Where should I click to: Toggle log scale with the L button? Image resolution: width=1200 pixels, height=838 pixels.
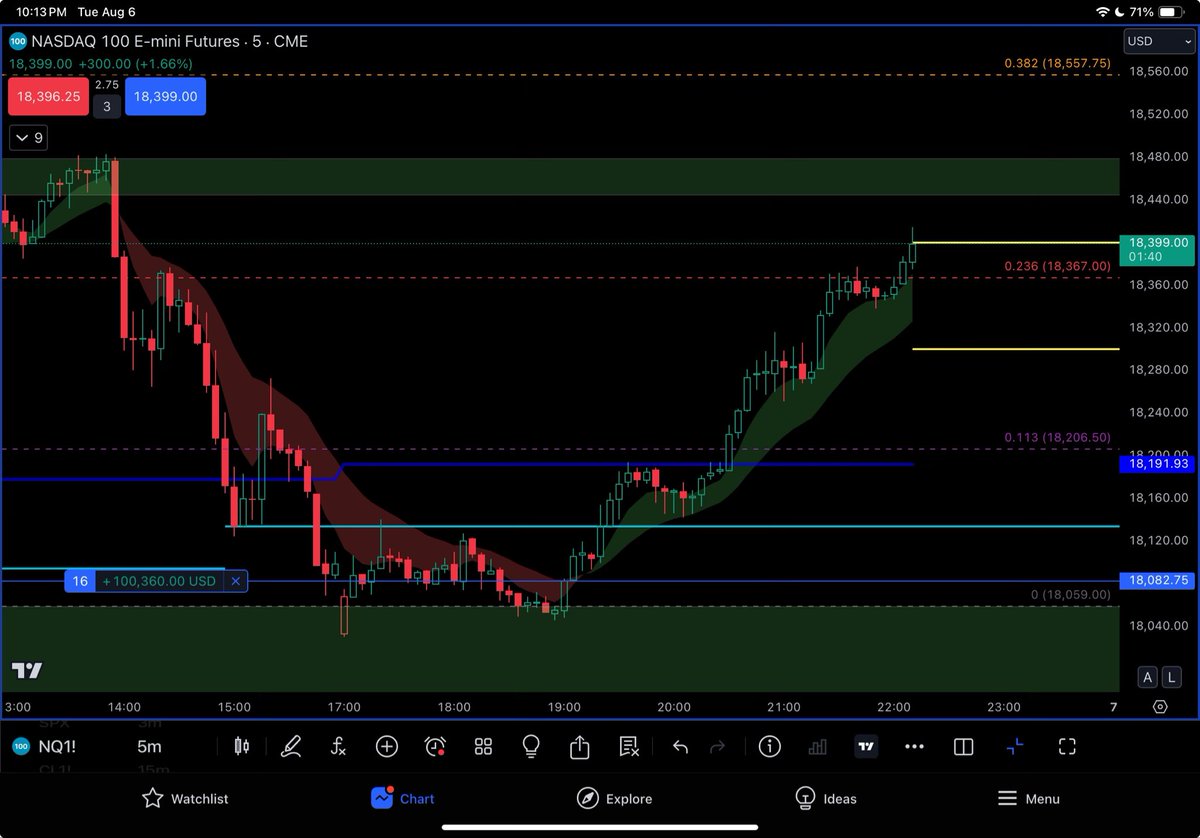click(x=1173, y=677)
